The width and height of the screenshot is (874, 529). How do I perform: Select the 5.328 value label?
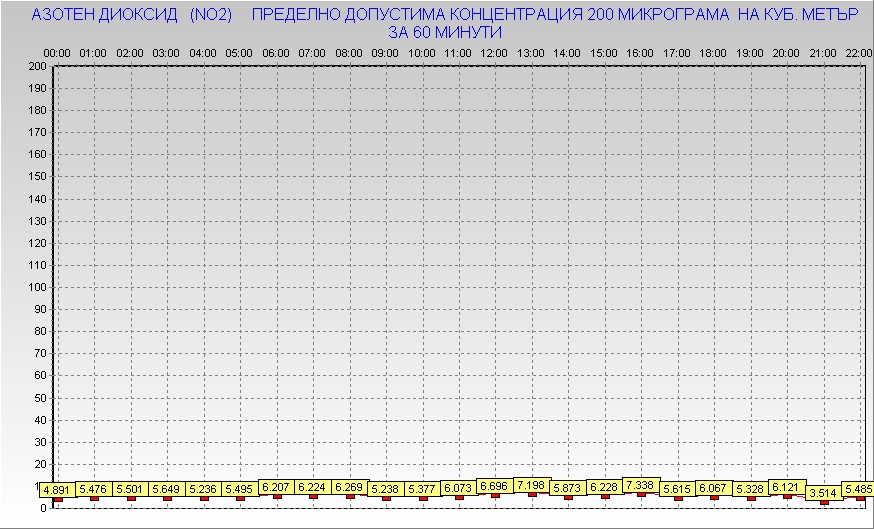(750, 489)
